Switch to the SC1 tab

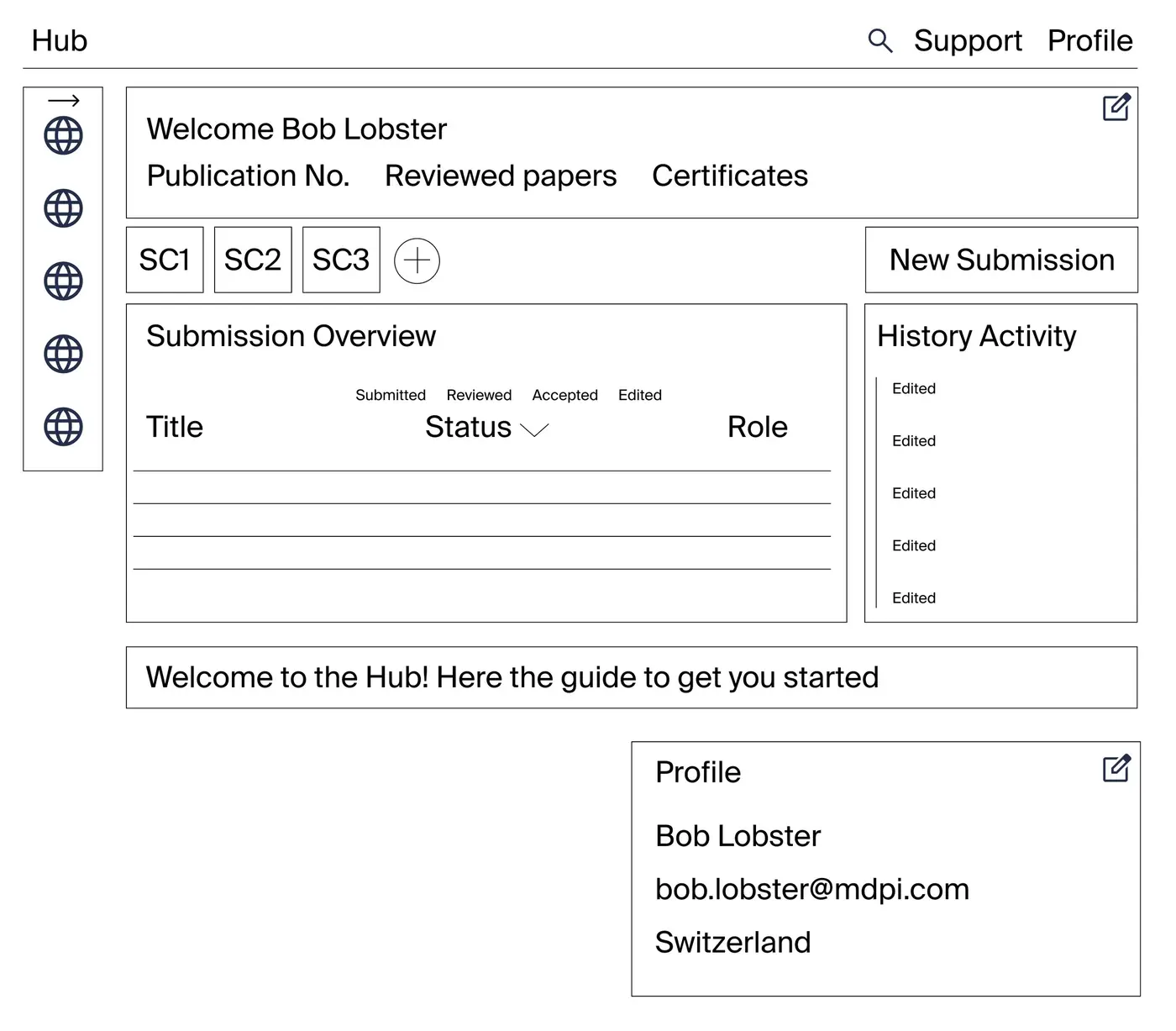coord(165,260)
